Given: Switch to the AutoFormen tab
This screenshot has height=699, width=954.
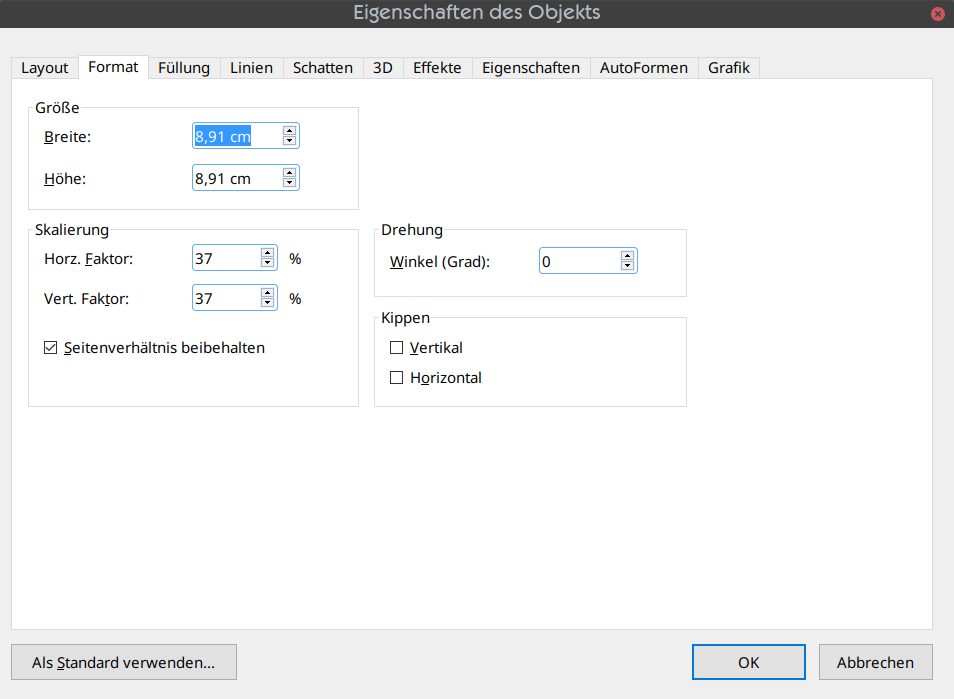Looking at the screenshot, I should [644, 68].
